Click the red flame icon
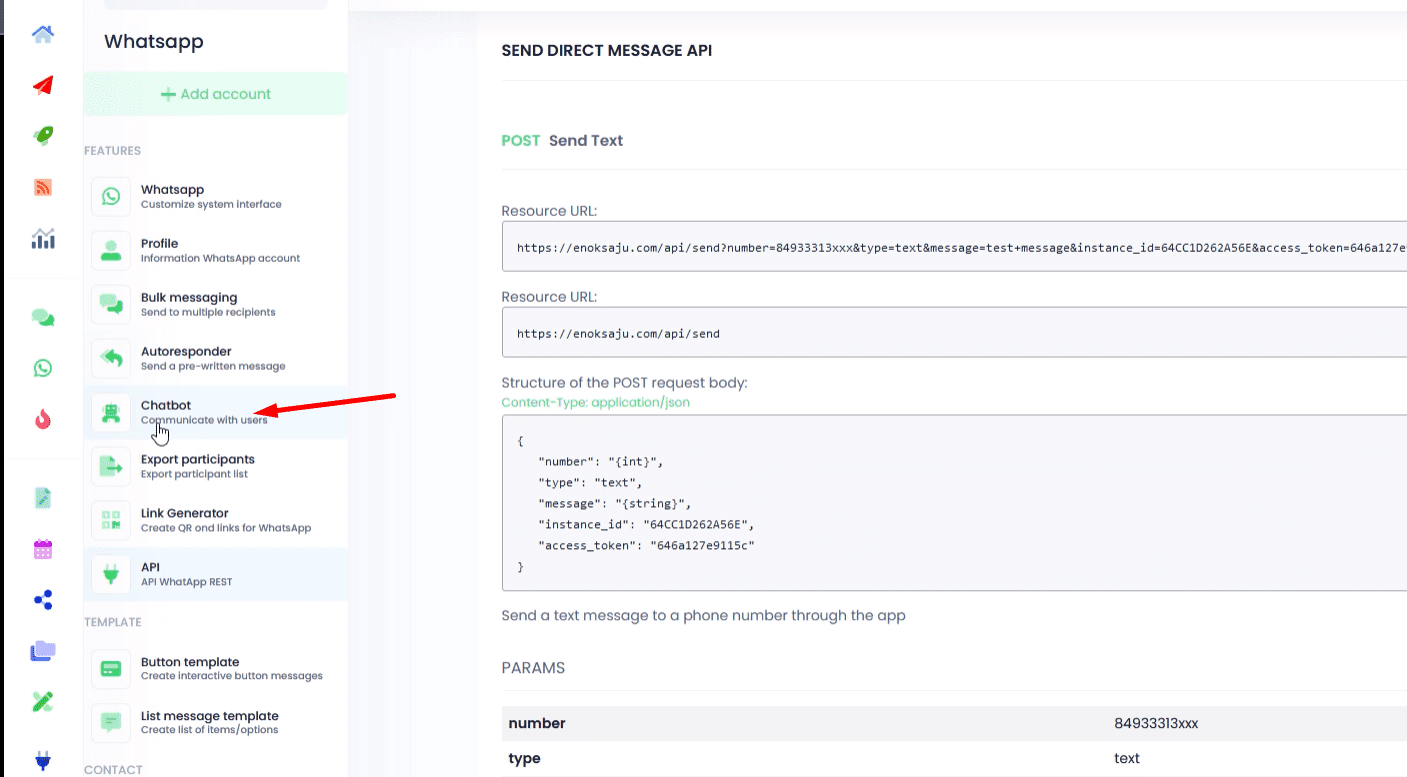The width and height of the screenshot is (1407, 777). tap(43, 420)
